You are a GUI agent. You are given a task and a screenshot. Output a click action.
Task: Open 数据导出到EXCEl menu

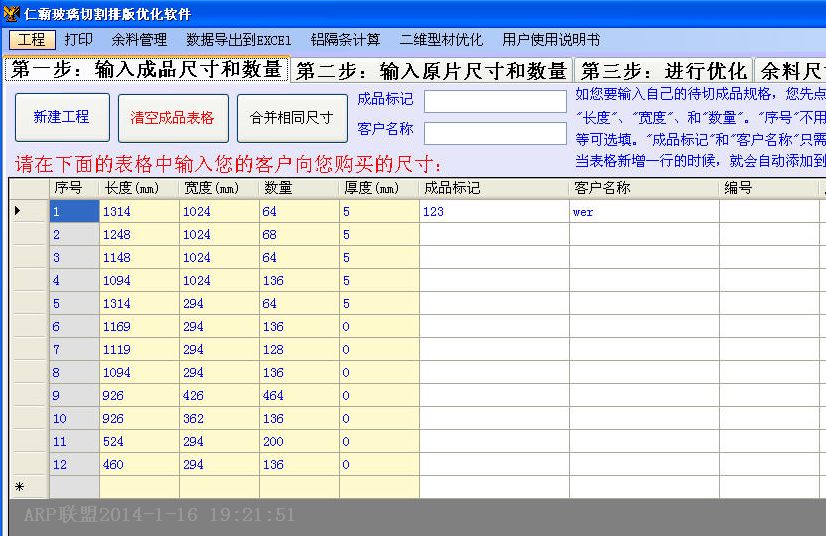238,40
